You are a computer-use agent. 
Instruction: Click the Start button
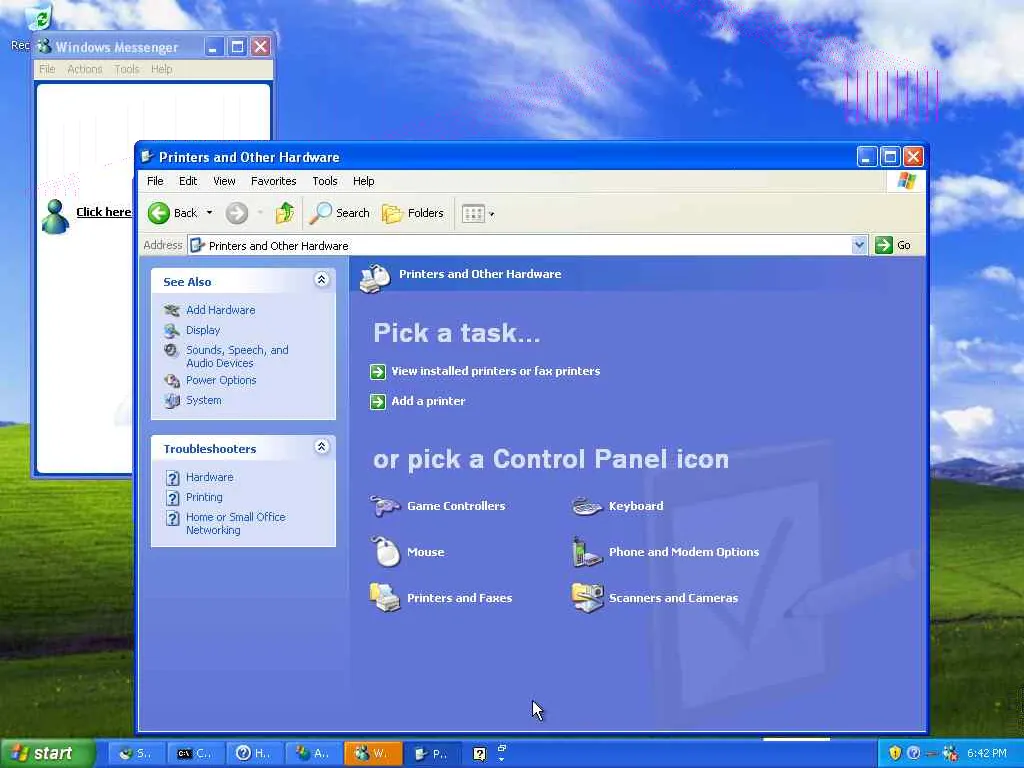click(x=47, y=754)
